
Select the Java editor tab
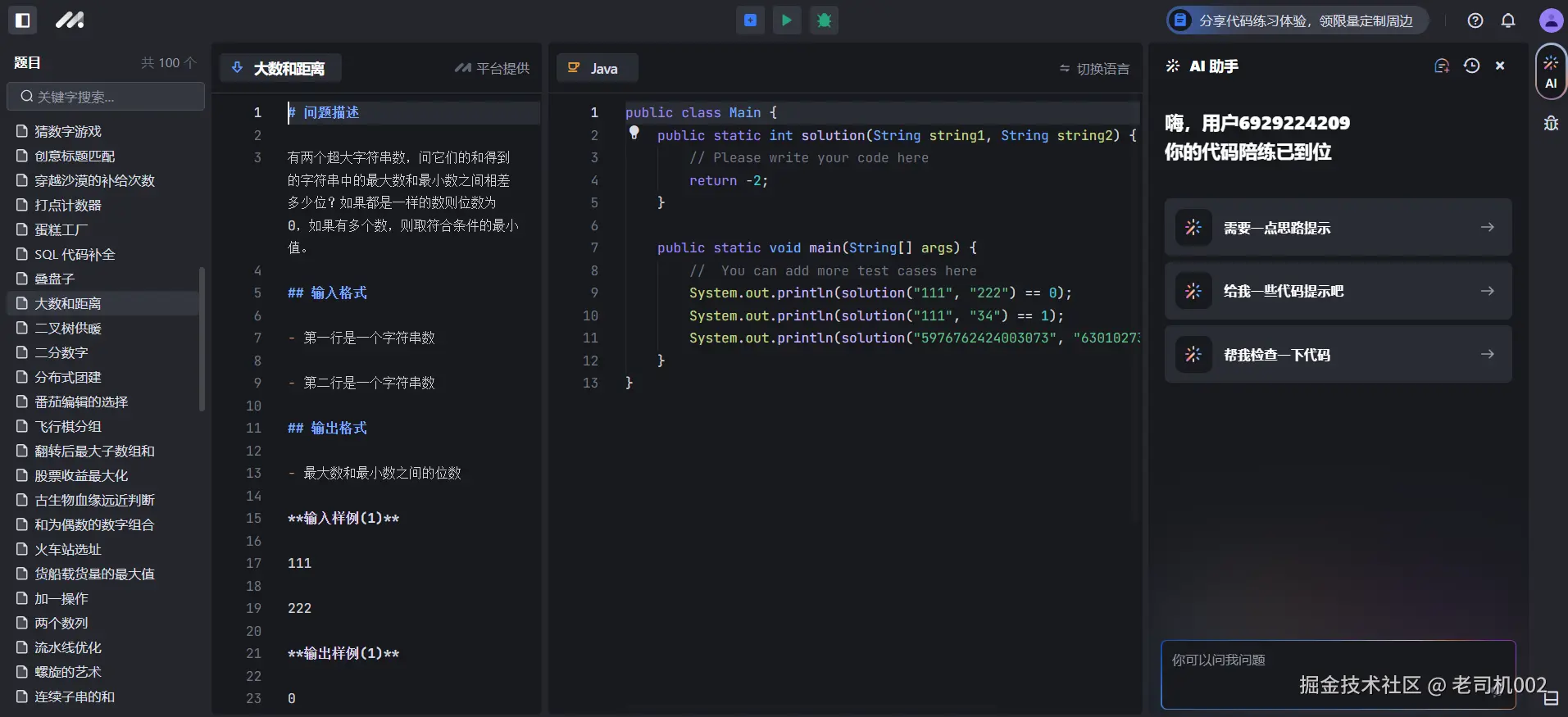(x=596, y=68)
